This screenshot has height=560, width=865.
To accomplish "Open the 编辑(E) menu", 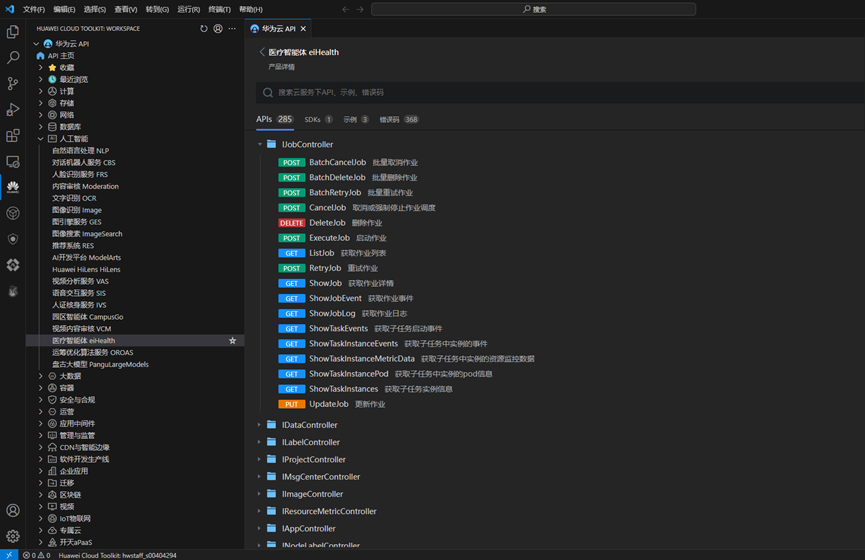I will click(64, 9).
